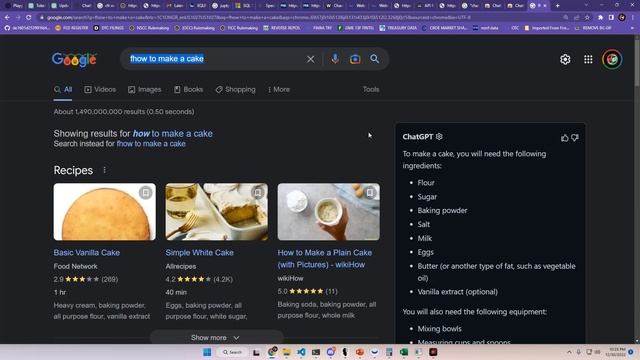Switch to the Books tab
Viewport: 640px width, 360px height.
pyautogui.click(x=189, y=89)
